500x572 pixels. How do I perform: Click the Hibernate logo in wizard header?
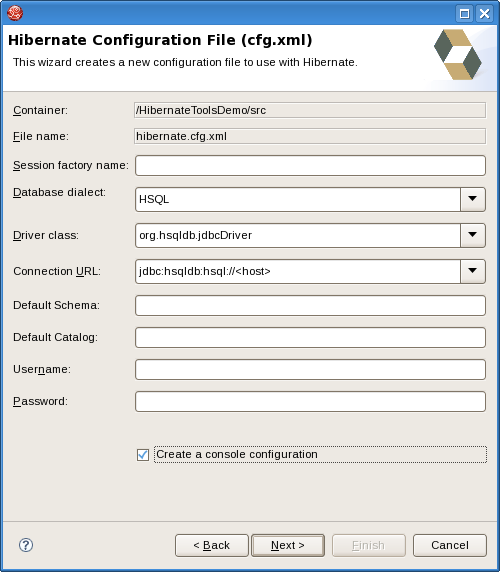tap(457, 54)
